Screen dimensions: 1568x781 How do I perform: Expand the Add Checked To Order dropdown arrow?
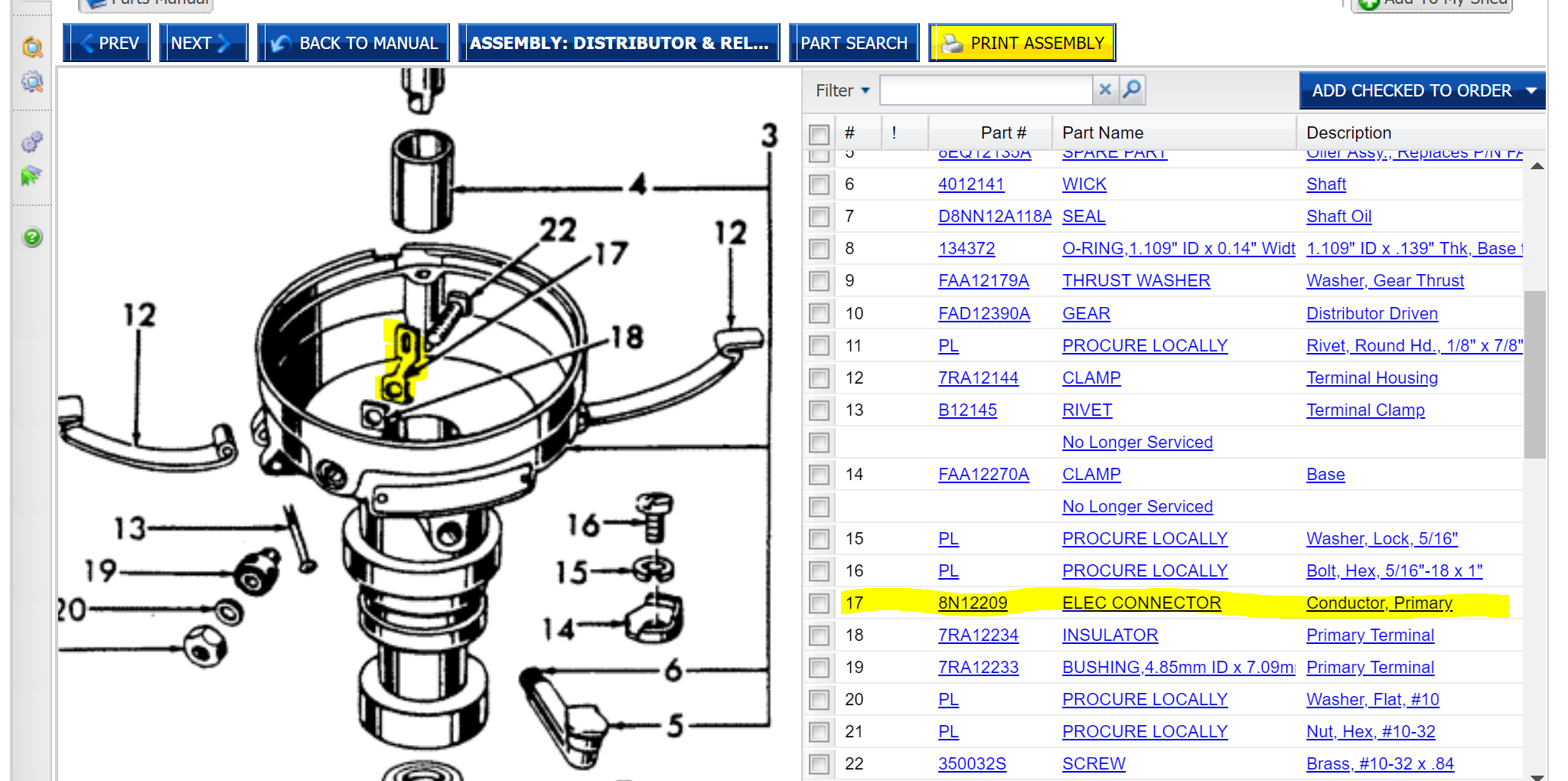[x=1531, y=90]
